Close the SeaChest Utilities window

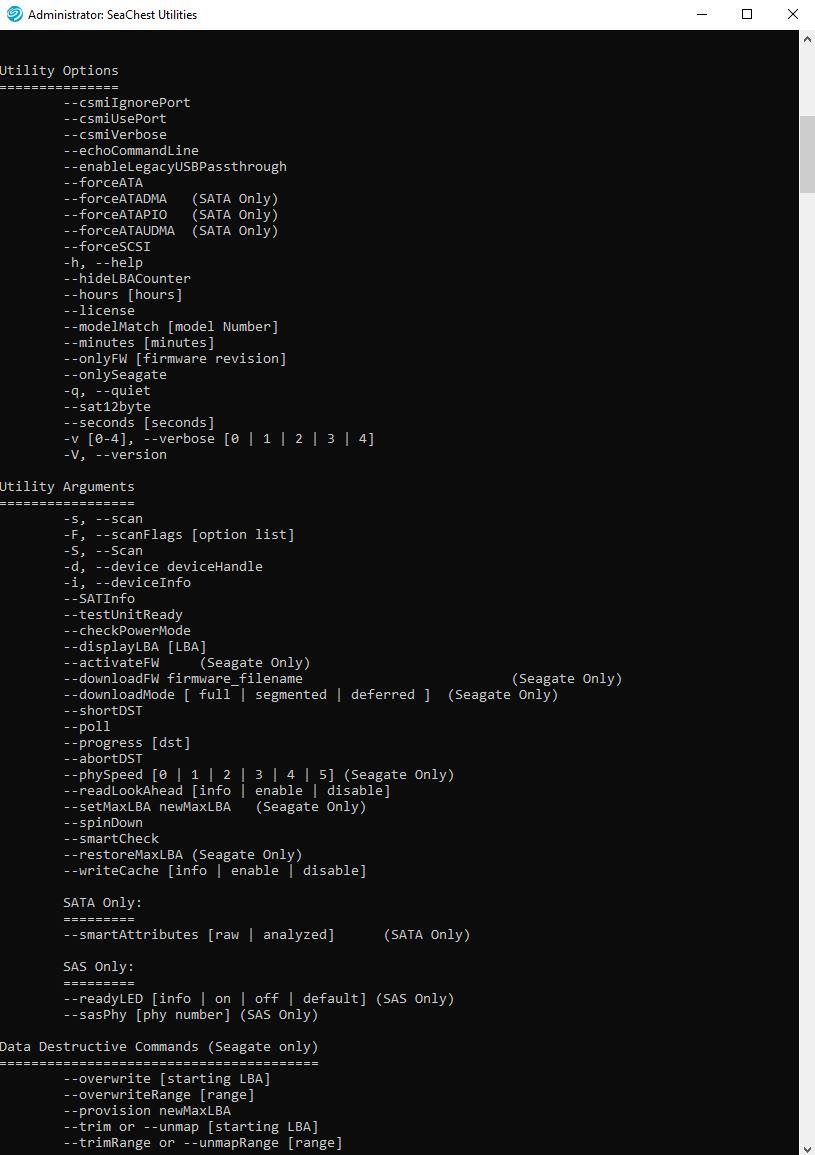pos(792,14)
